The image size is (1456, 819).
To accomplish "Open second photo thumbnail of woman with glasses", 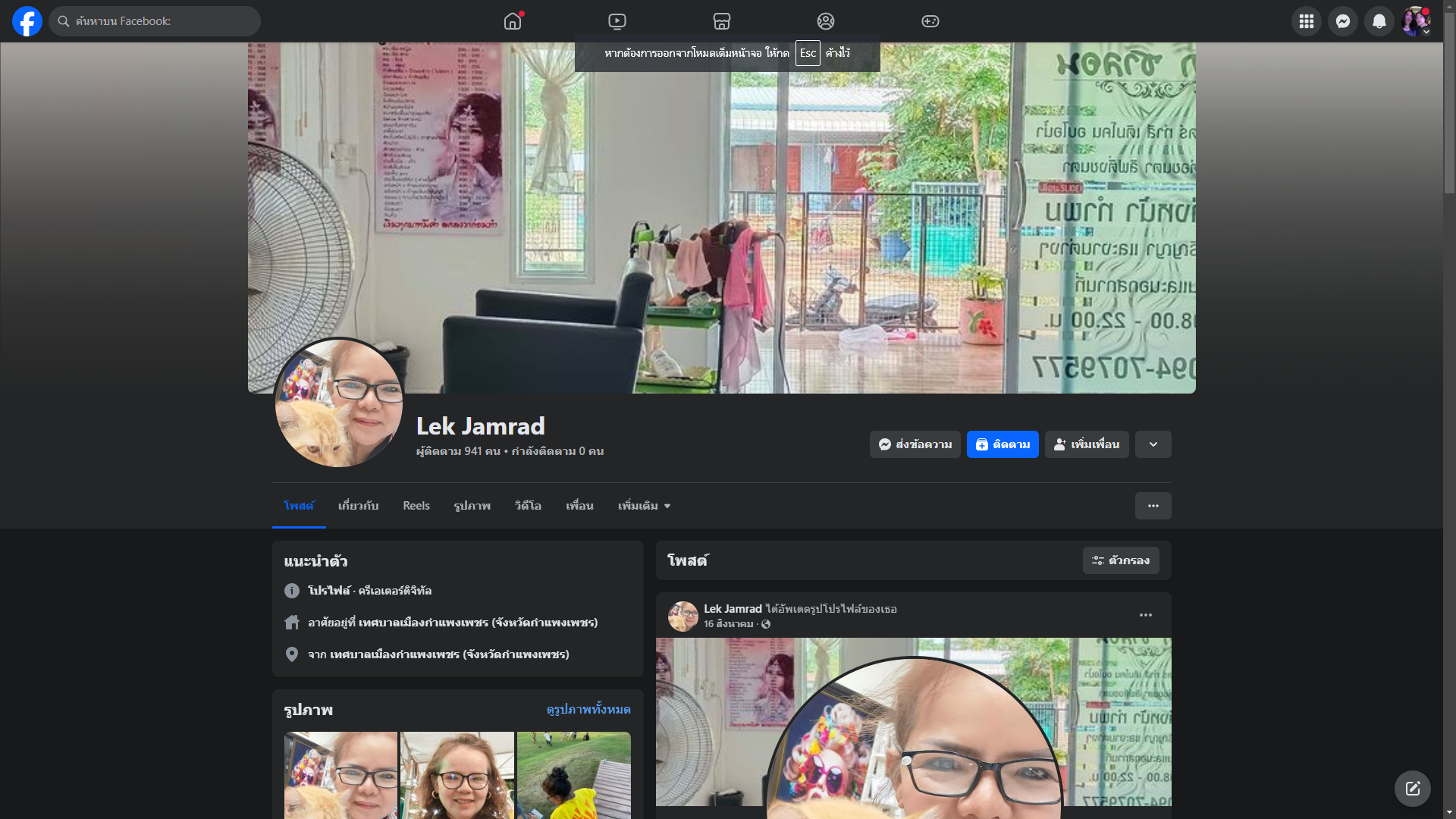I will pos(457,775).
